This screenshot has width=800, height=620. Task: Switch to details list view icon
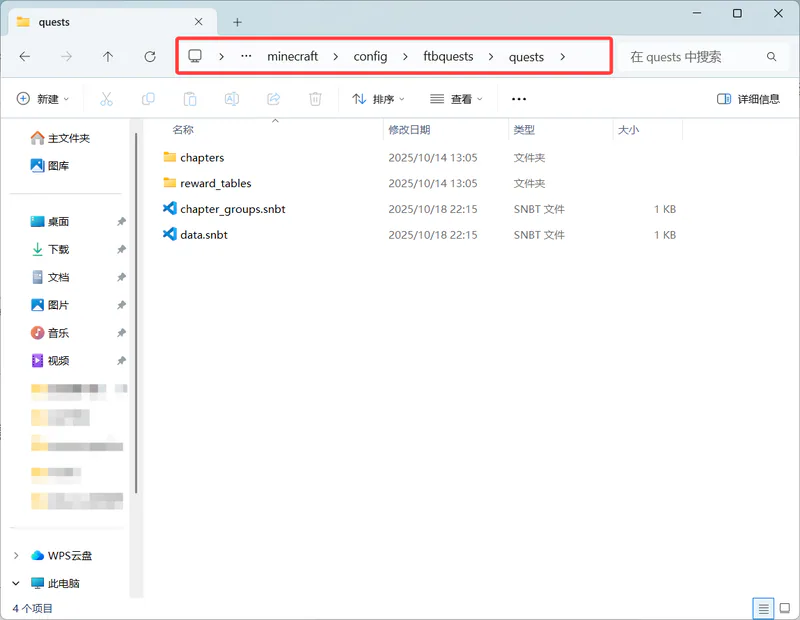(x=763, y=608)
